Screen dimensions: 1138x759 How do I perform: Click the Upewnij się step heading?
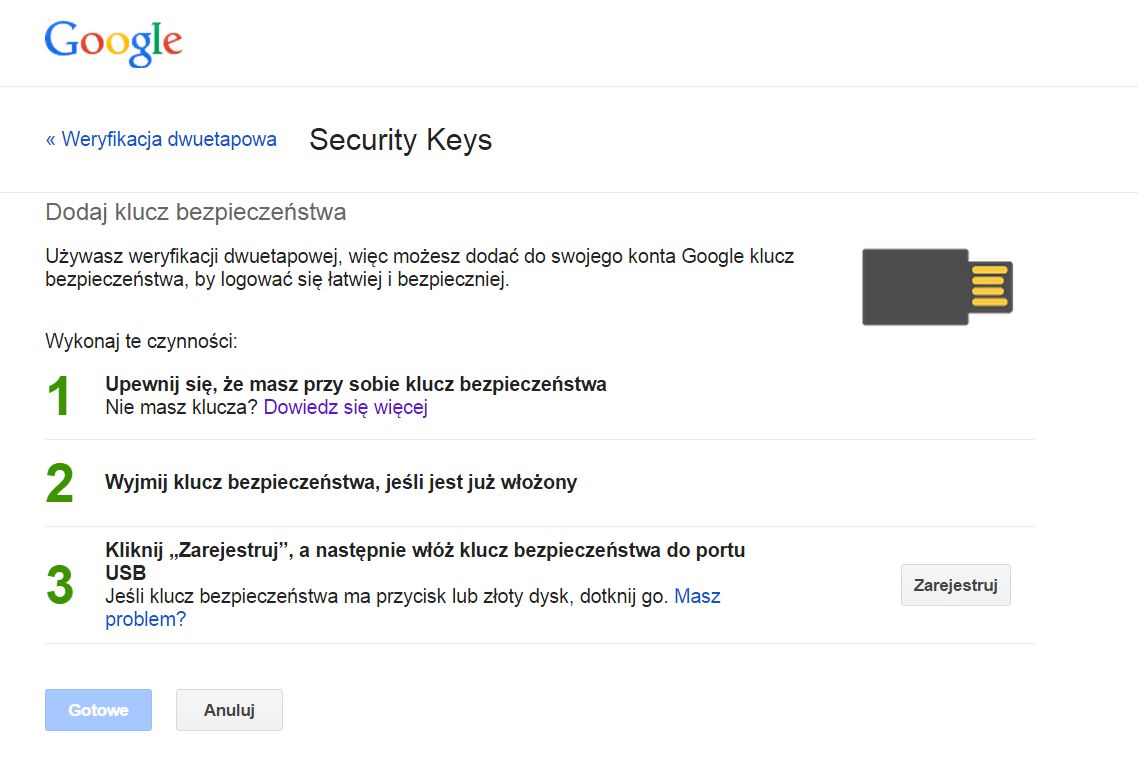[356, 384]
